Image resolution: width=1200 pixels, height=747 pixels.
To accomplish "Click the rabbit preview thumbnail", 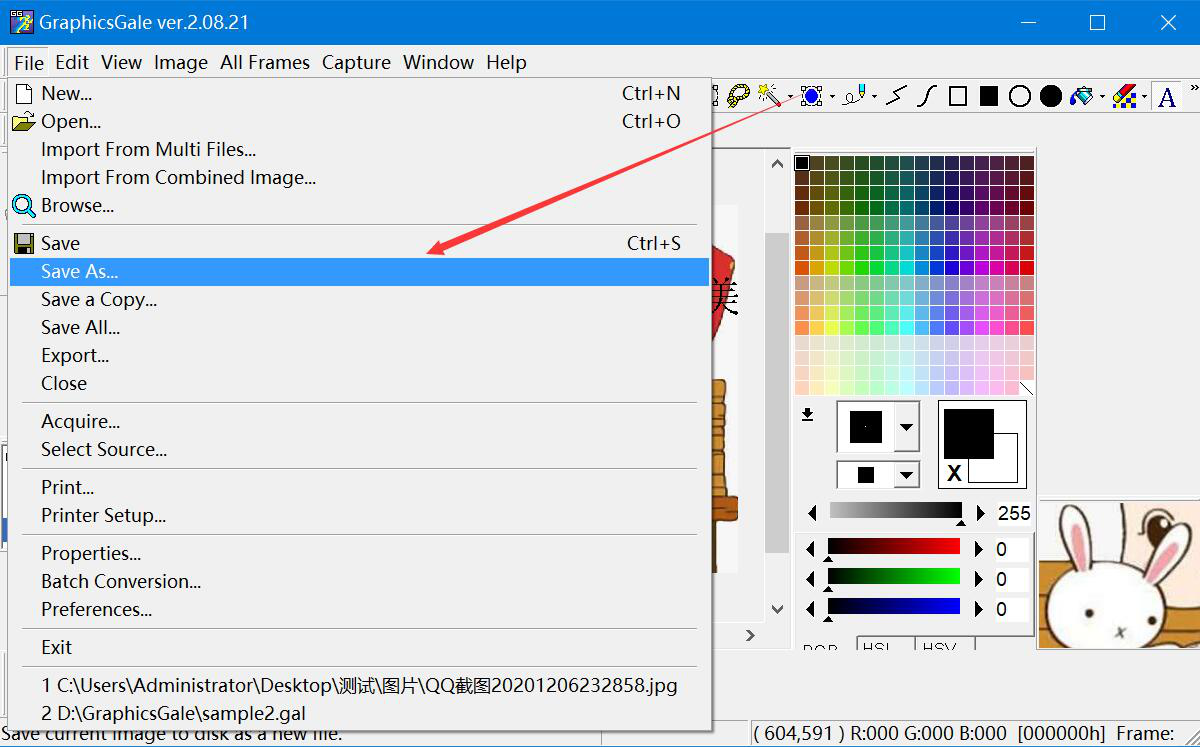I will [x=1119, y=574].
